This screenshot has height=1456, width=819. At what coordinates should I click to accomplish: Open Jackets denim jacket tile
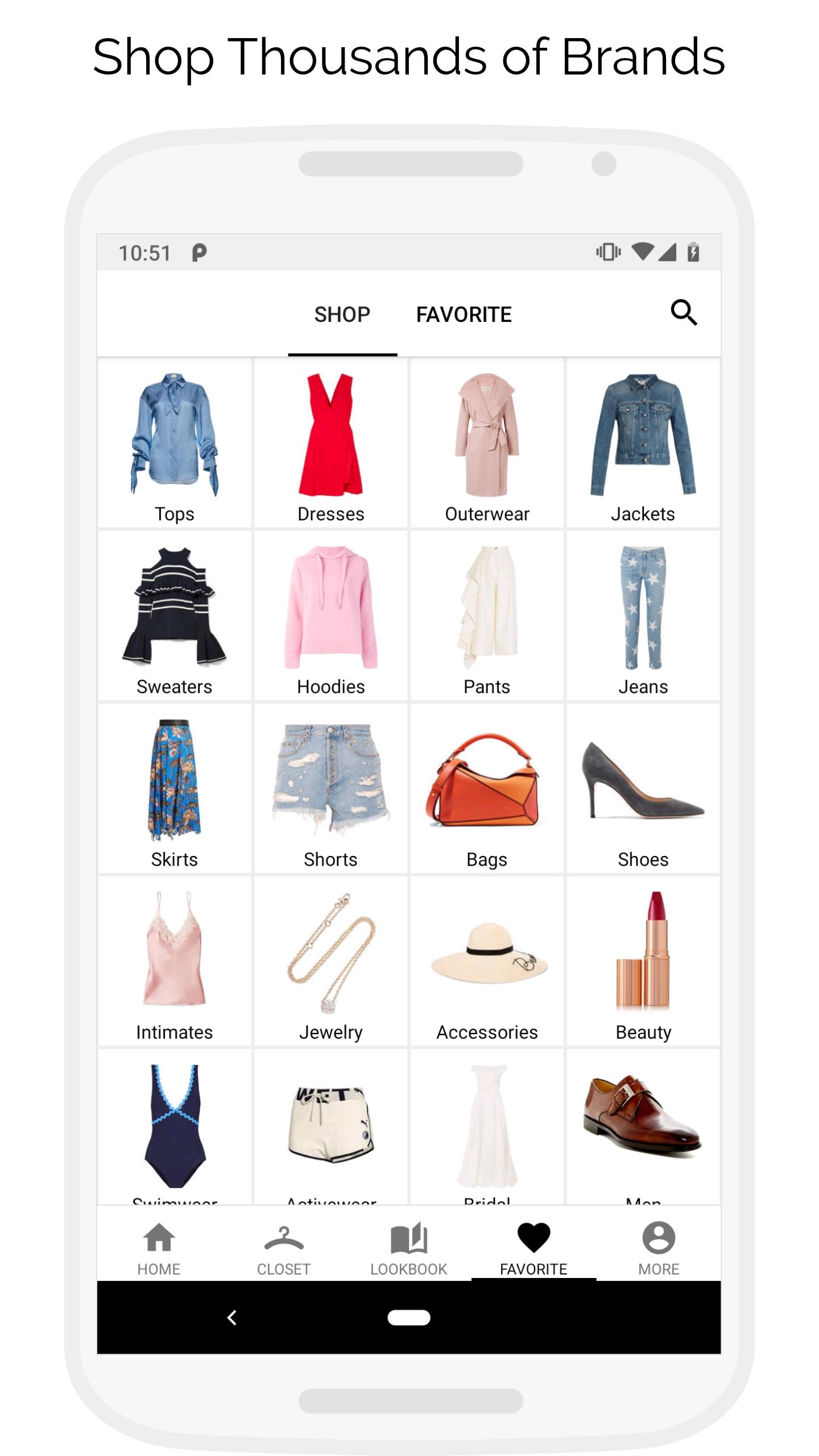(643, 443)
